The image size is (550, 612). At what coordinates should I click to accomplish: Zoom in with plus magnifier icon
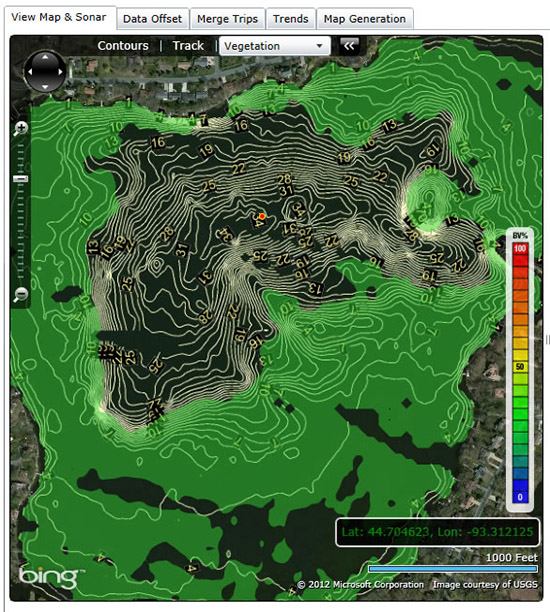[21, 128]
